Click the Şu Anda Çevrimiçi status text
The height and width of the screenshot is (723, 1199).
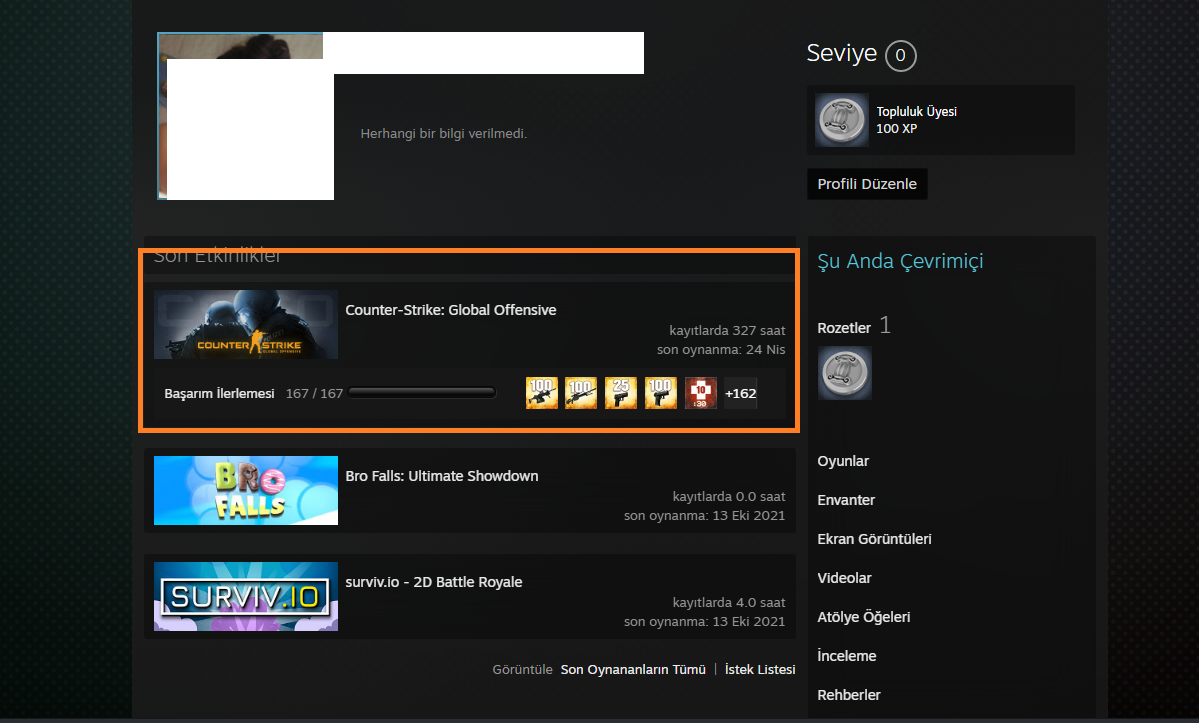900,261
